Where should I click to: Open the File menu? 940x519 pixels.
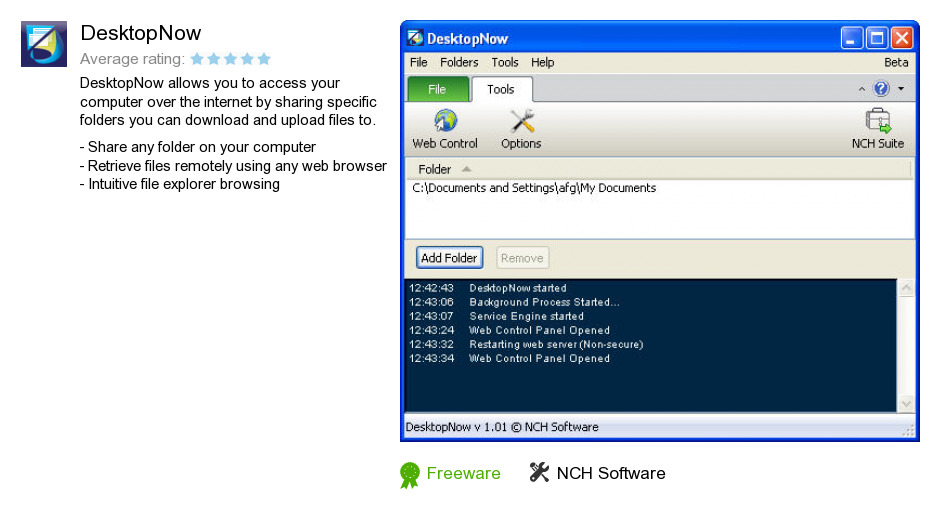pos(418,62)
